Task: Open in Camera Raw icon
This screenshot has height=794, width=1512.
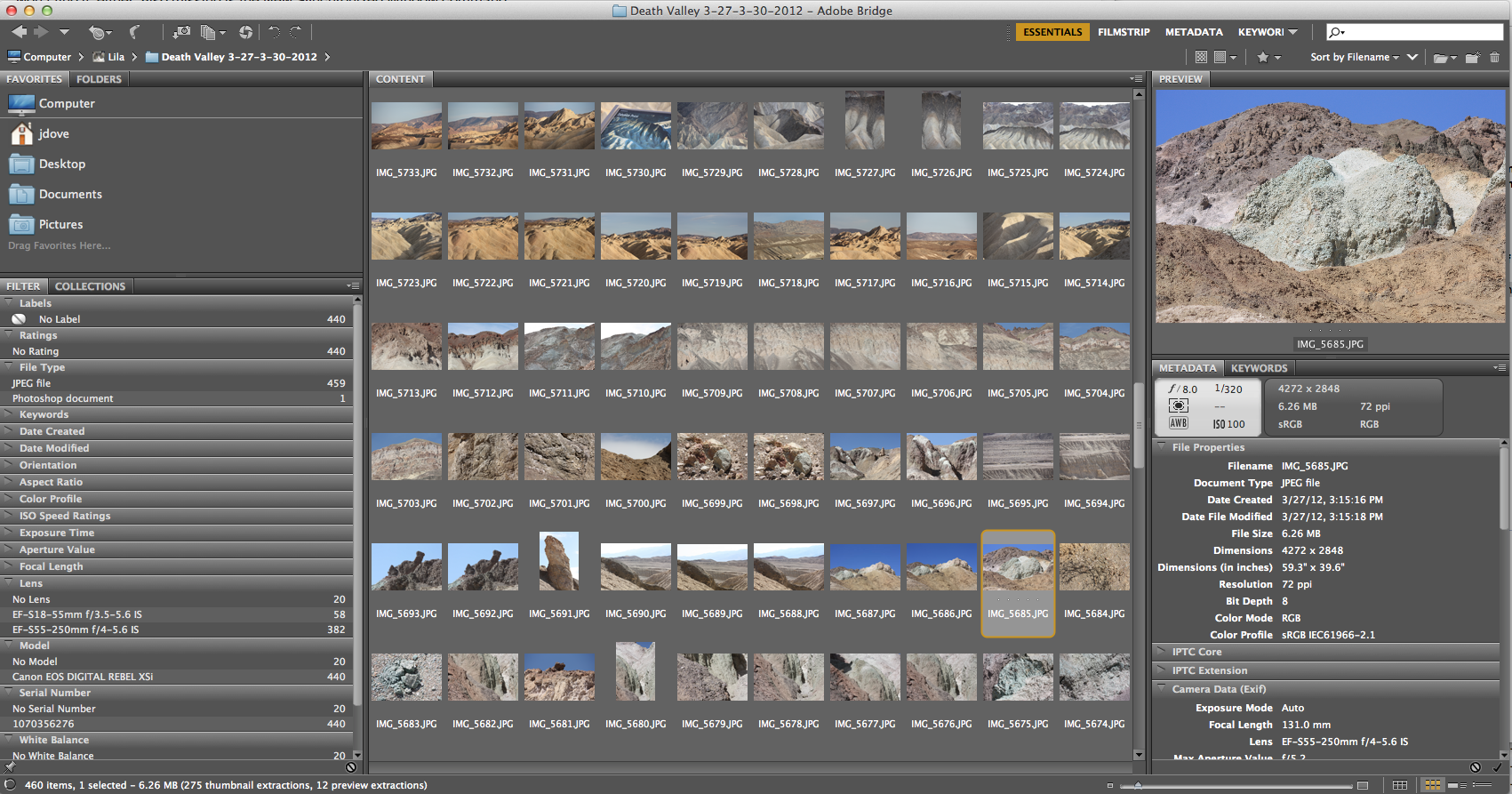Action: click(245, 32)
